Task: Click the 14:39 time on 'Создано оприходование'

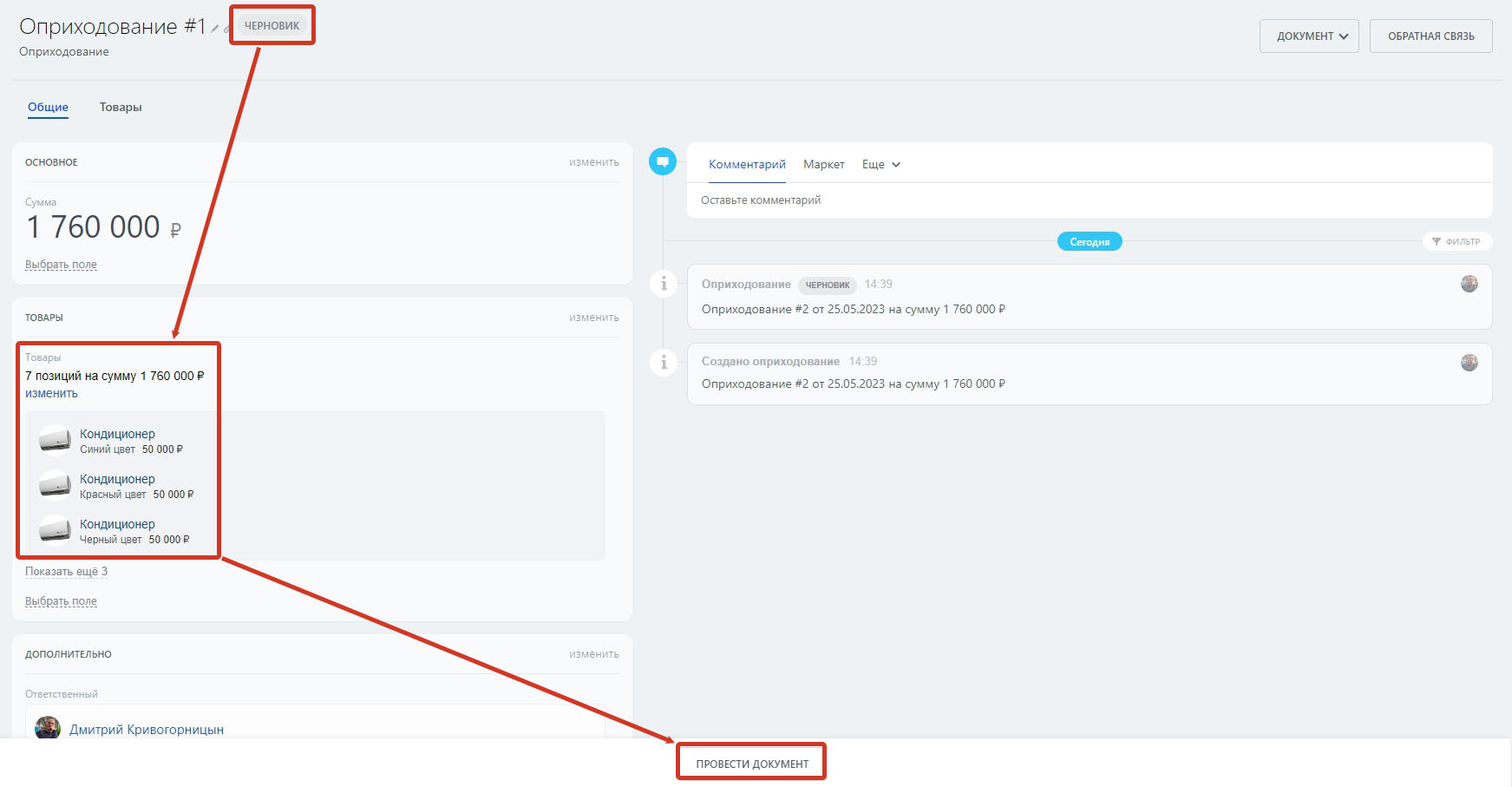Action: tap(863, 362)
